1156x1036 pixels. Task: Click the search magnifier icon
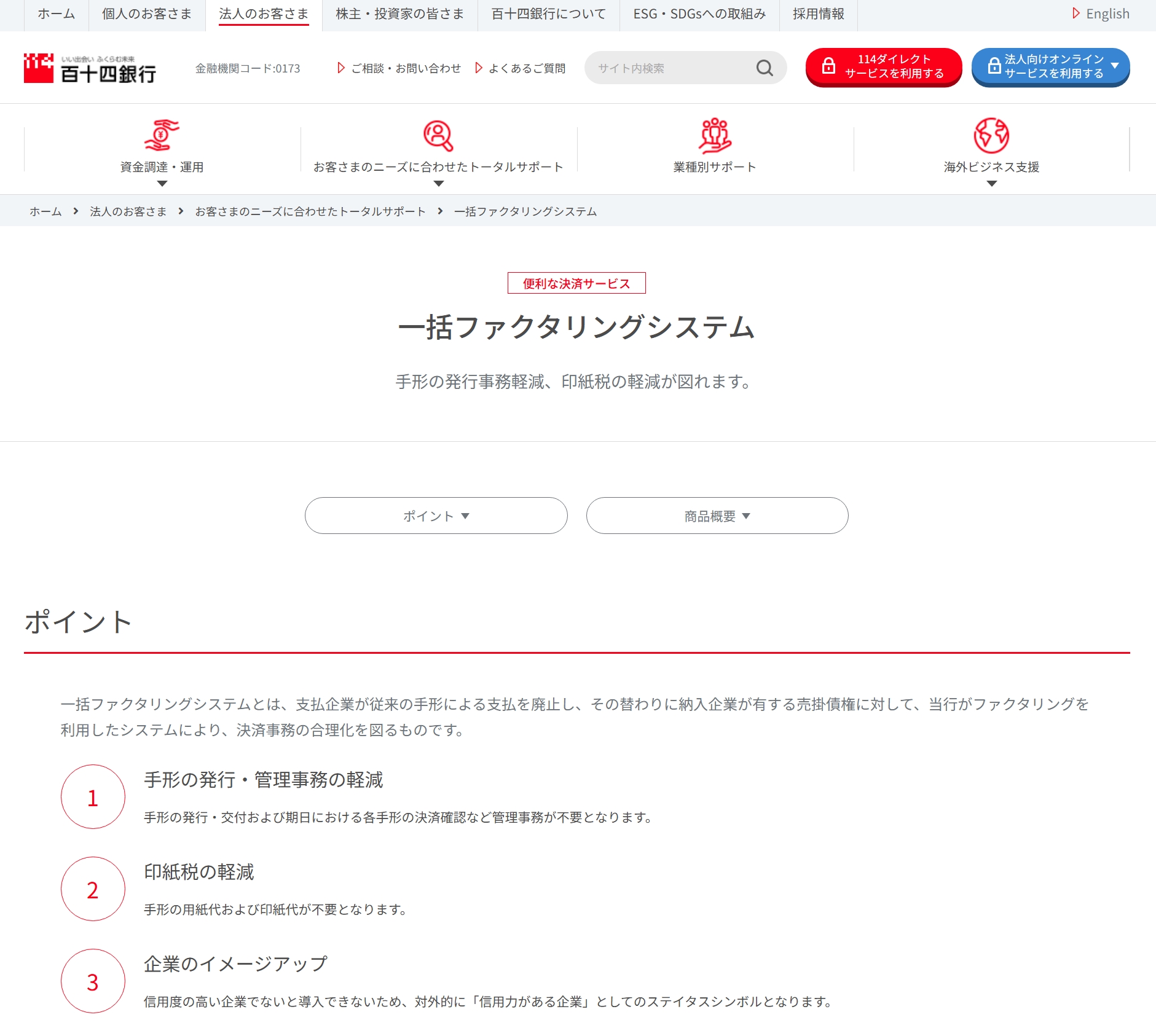pos(764,68)
